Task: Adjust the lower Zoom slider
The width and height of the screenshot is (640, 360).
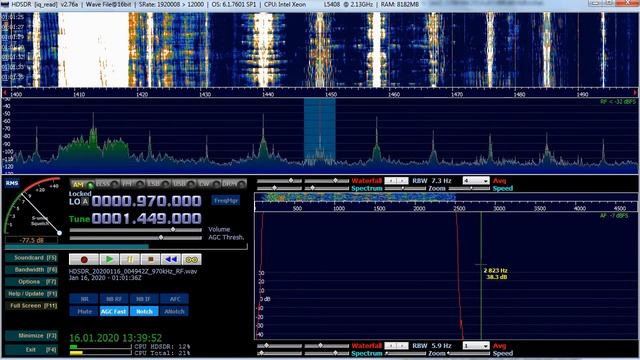Action: tap(405, 353)
